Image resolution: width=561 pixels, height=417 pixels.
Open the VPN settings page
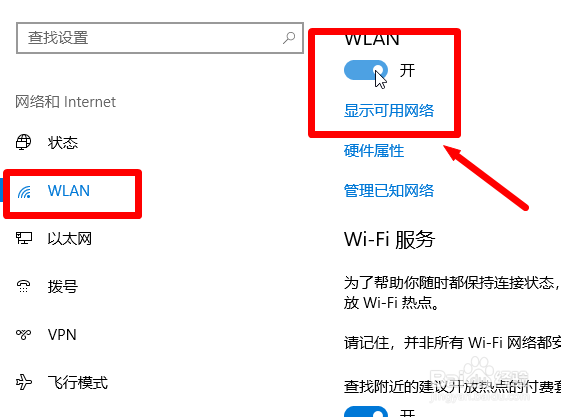click(x=62, y=335)
